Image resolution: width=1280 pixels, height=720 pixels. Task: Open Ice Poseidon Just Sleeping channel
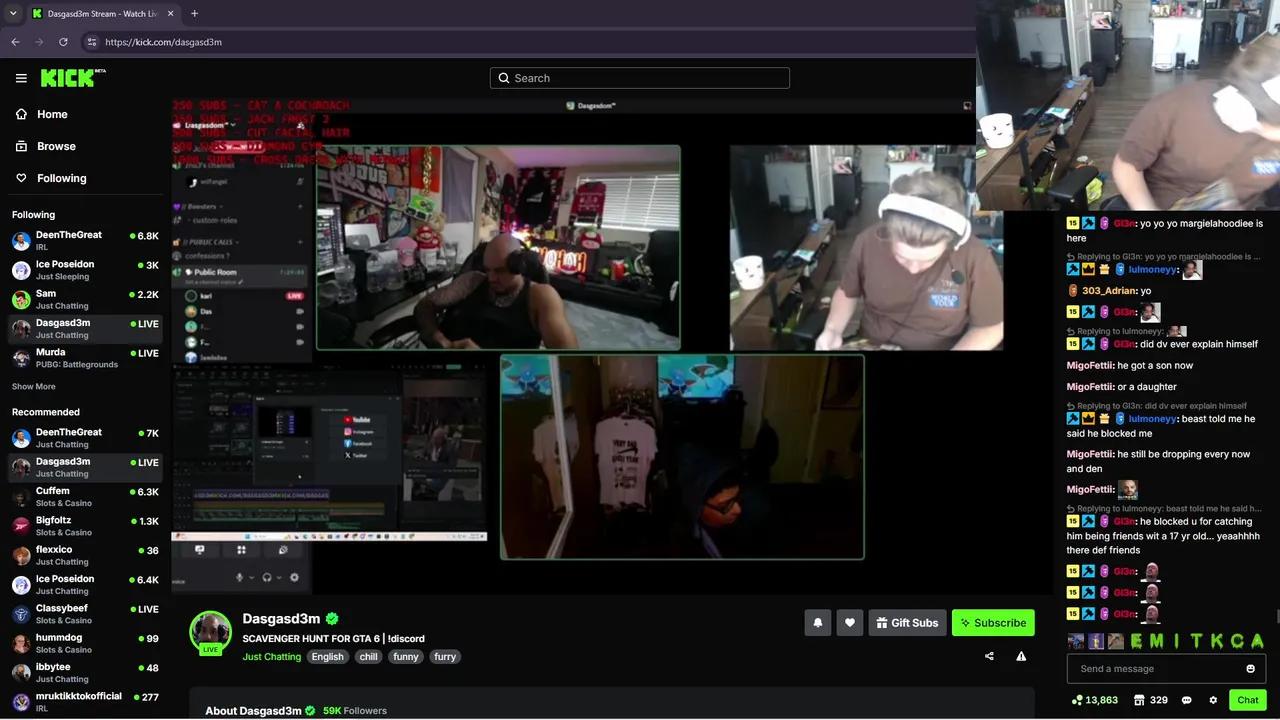86,270
